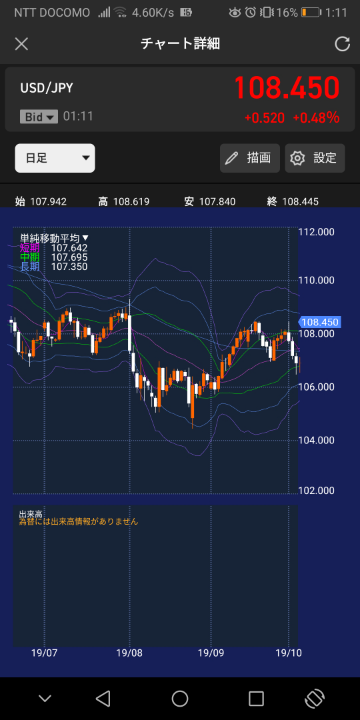Tap the 出来高 volume panel label
Image resolution: width=360 pixels, height=720 pixels.
(x=30, y=513)
